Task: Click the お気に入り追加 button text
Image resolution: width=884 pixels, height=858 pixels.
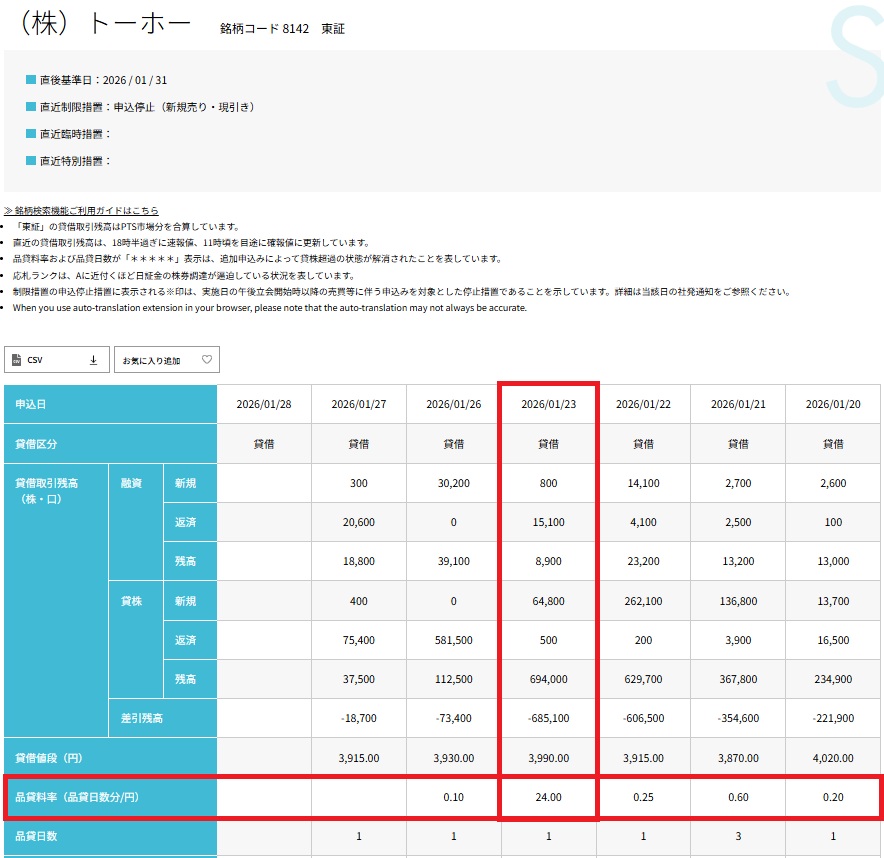Action: (x=152, y=360)
